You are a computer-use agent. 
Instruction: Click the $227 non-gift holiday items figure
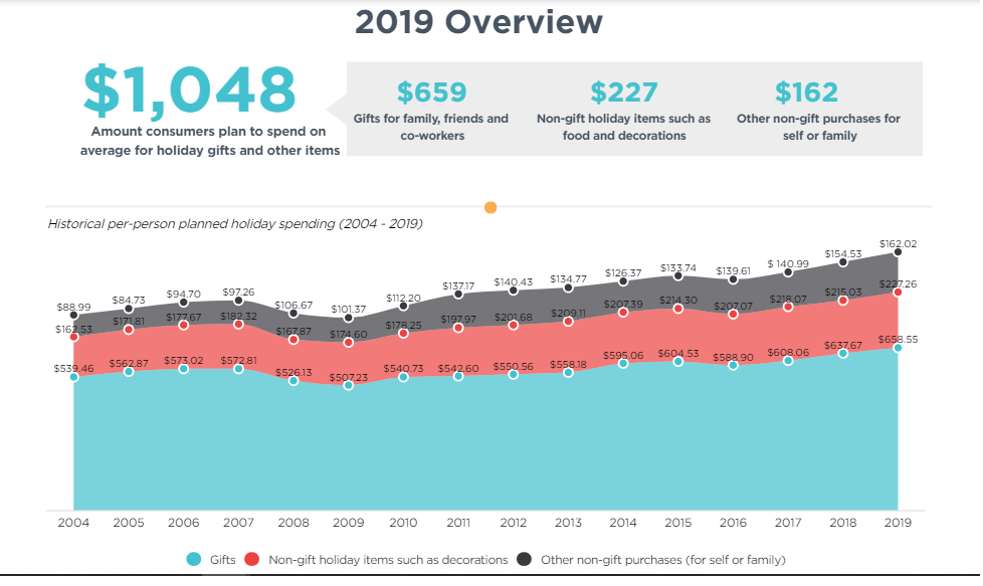tap(623, 92)
